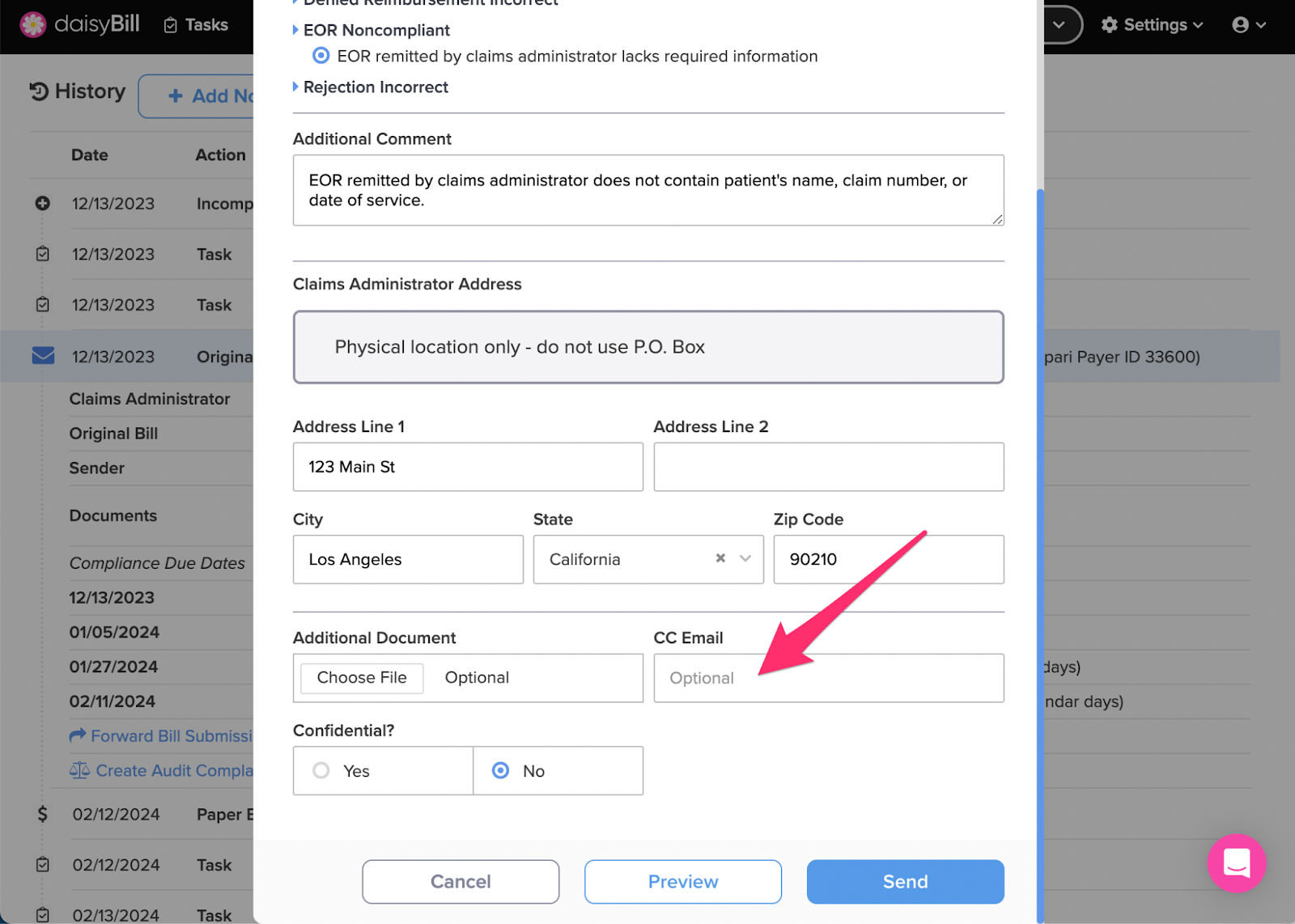Click the Create Audit Complaint scales icon
Image resolution: width=1295 pixels, height=924 pixels.
click(79, 770)
